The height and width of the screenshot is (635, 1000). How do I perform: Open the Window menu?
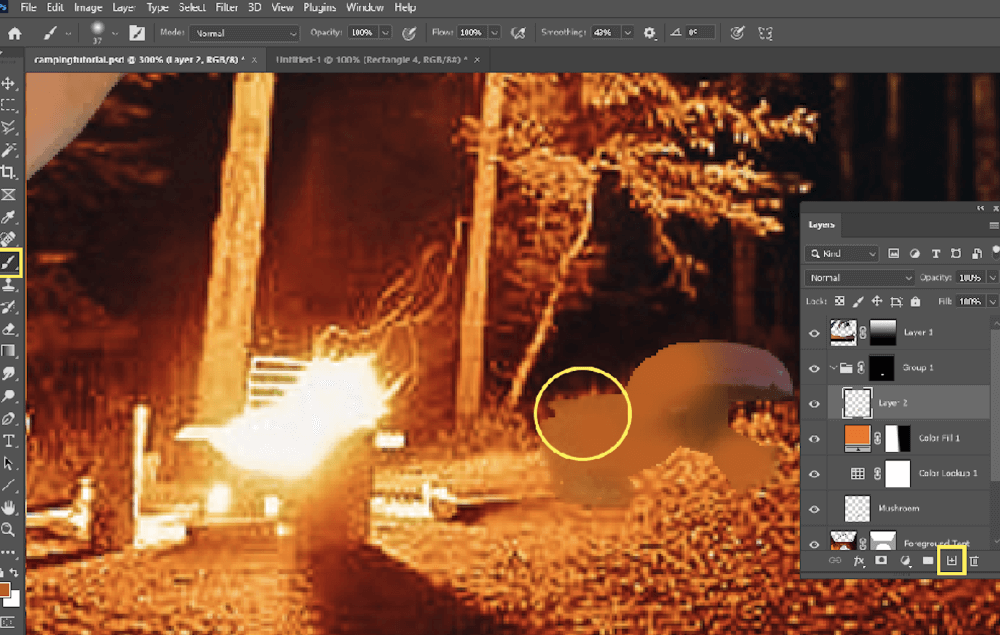[x=365, y=8]
